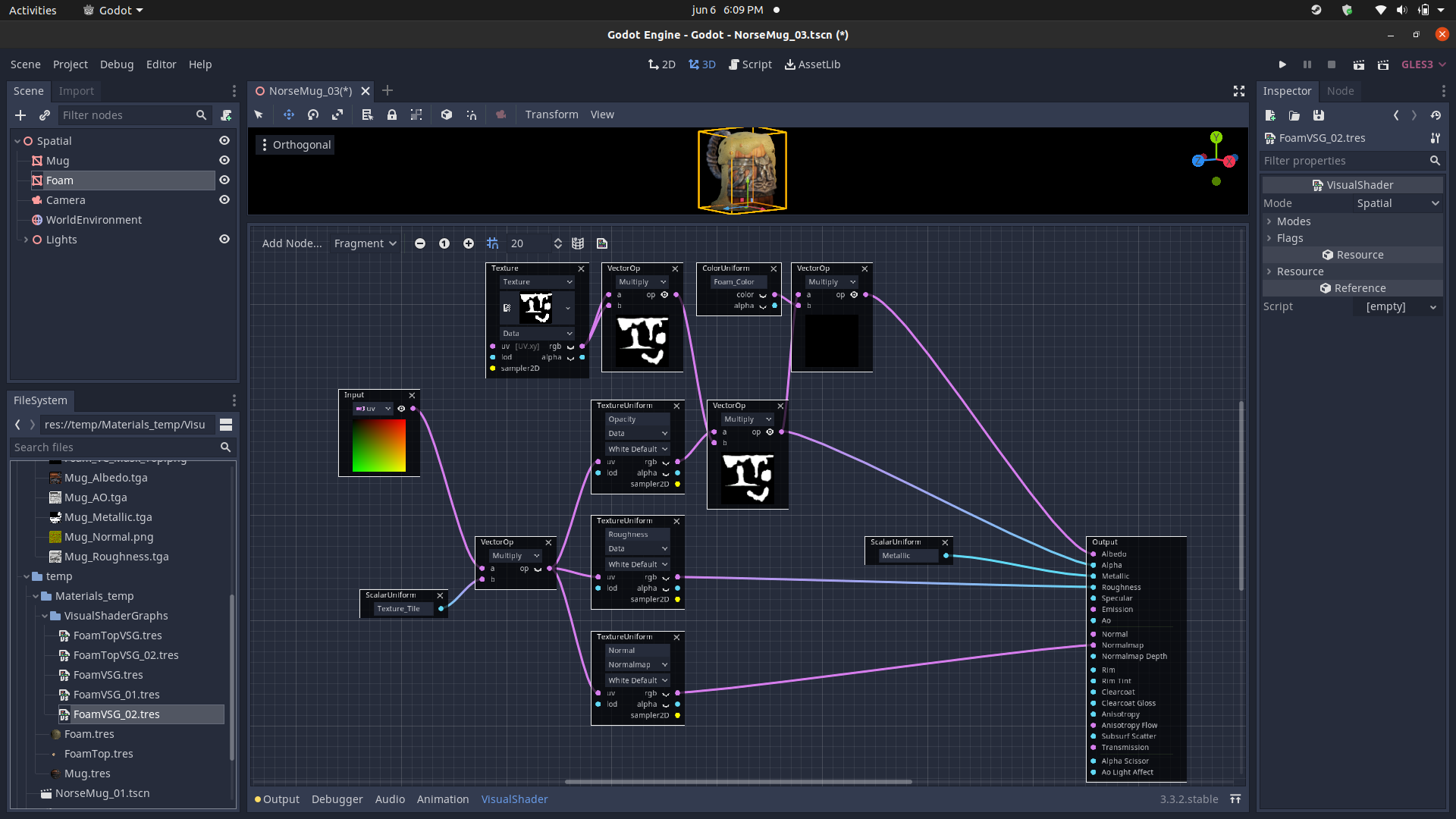Open the Fragment function dropdown
Viewport: 1456px width, 819px height.
click(x=365, y=243)
